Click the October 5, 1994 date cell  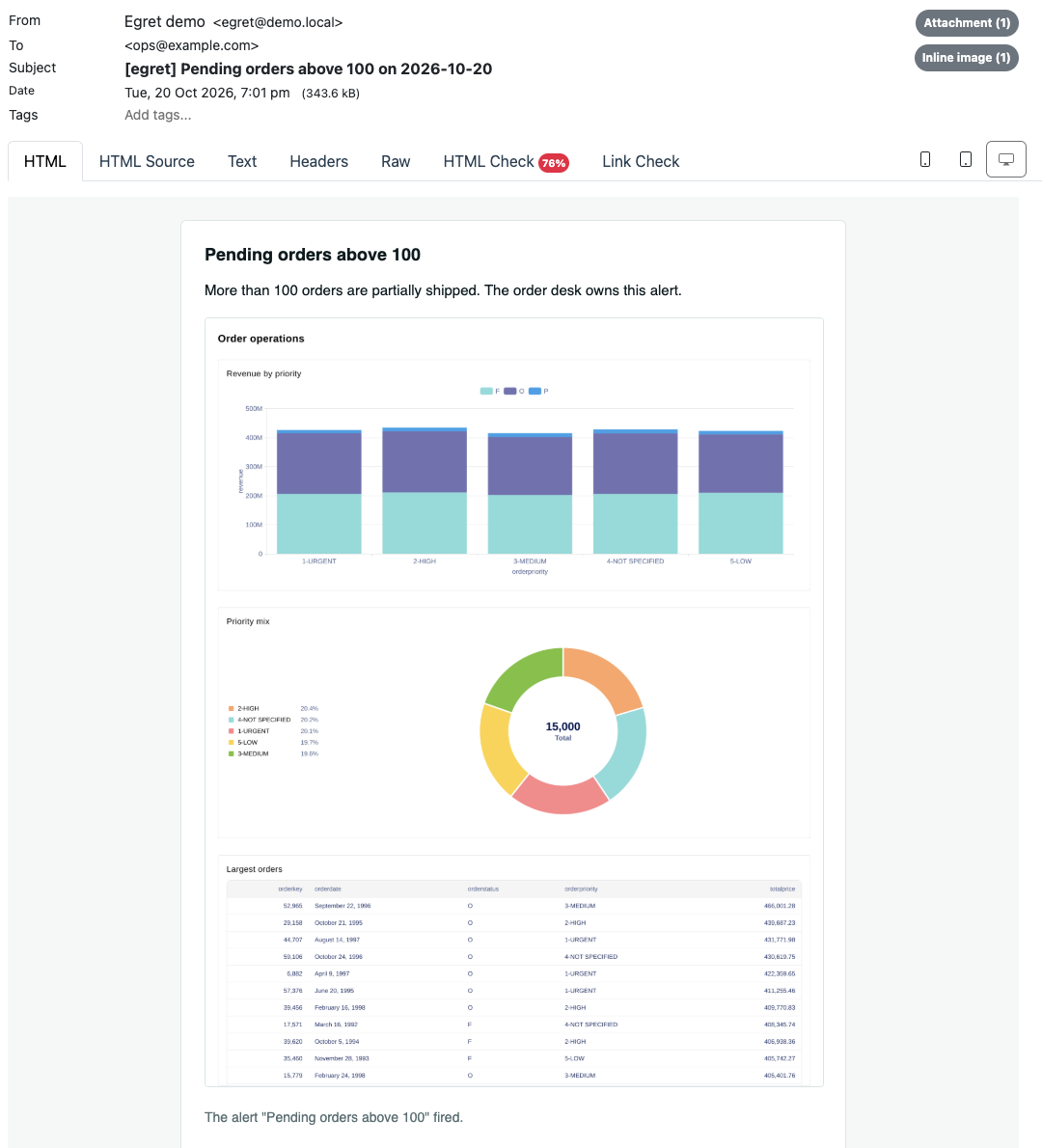point(337,1041)
